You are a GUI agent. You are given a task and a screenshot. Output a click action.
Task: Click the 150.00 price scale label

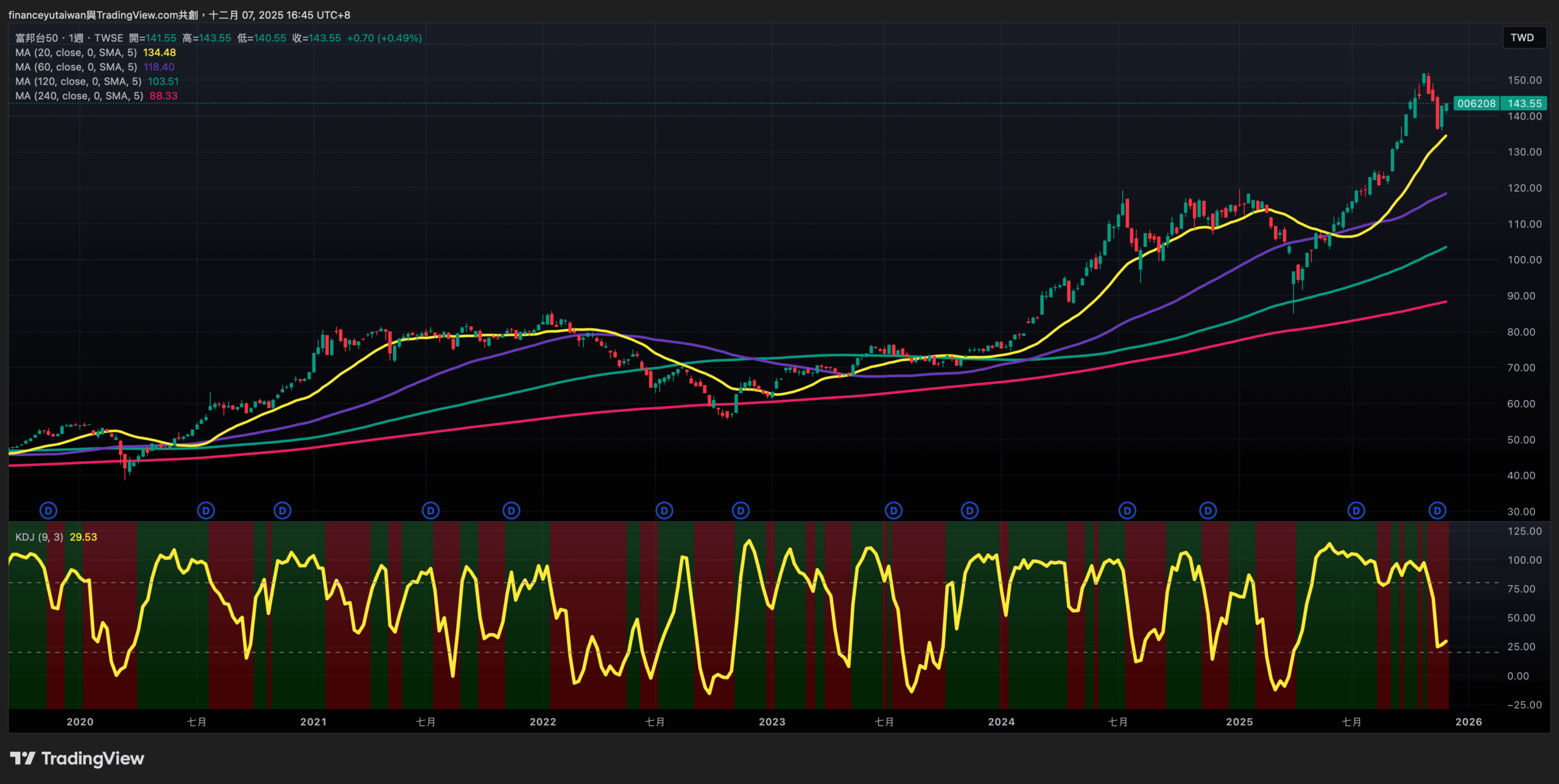coord(1524,80)
